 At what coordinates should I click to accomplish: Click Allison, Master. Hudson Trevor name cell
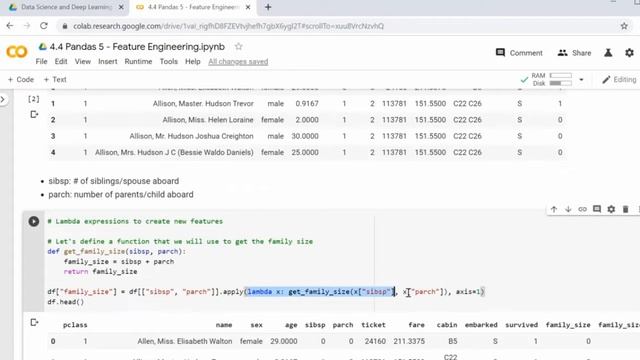click(203, 104)
